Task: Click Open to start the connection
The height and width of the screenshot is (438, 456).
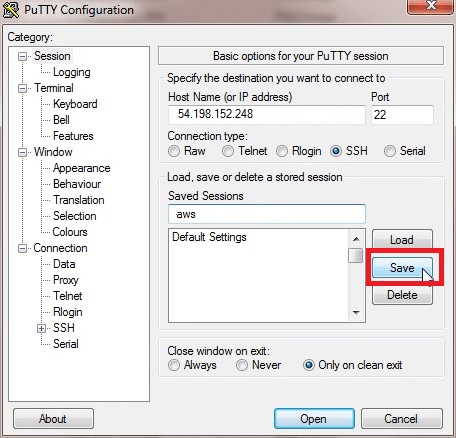Action: [x=314, y=419]
